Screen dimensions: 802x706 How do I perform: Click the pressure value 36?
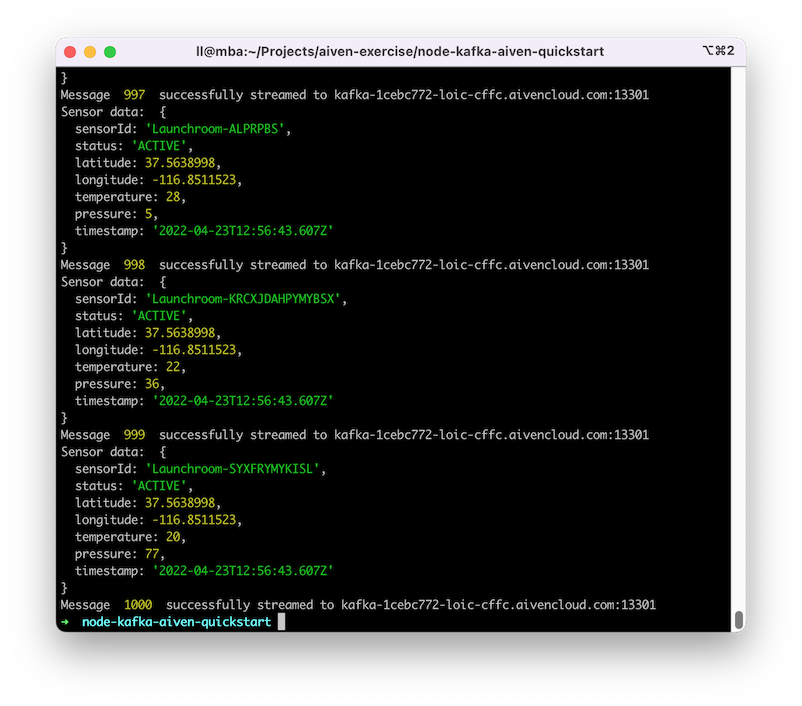(152, 384)
